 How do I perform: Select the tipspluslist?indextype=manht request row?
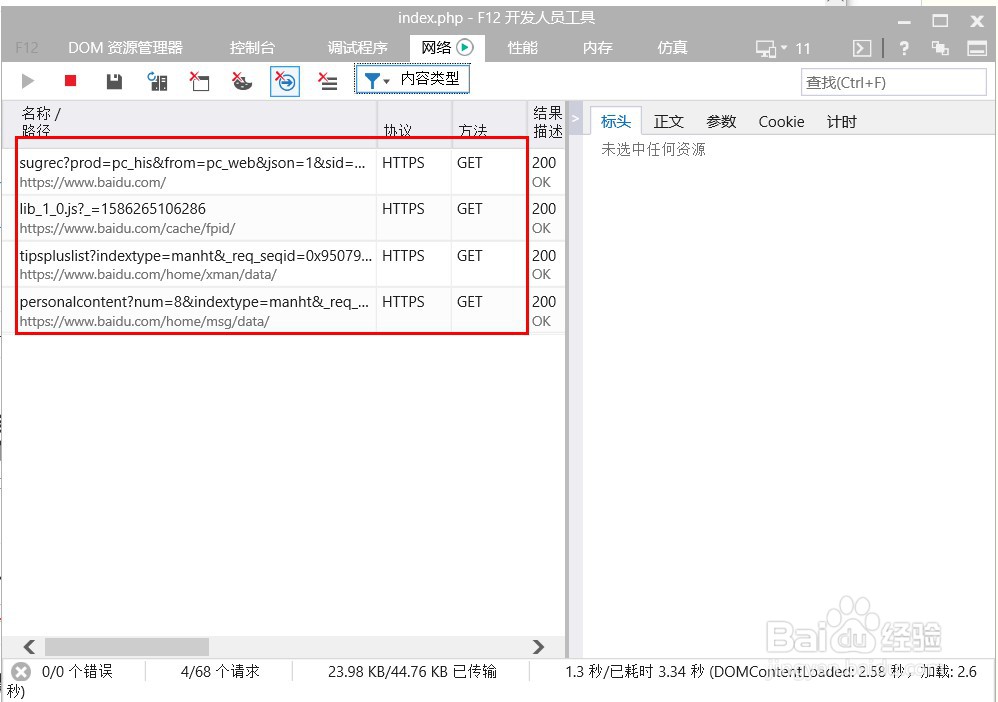[283, 265]
